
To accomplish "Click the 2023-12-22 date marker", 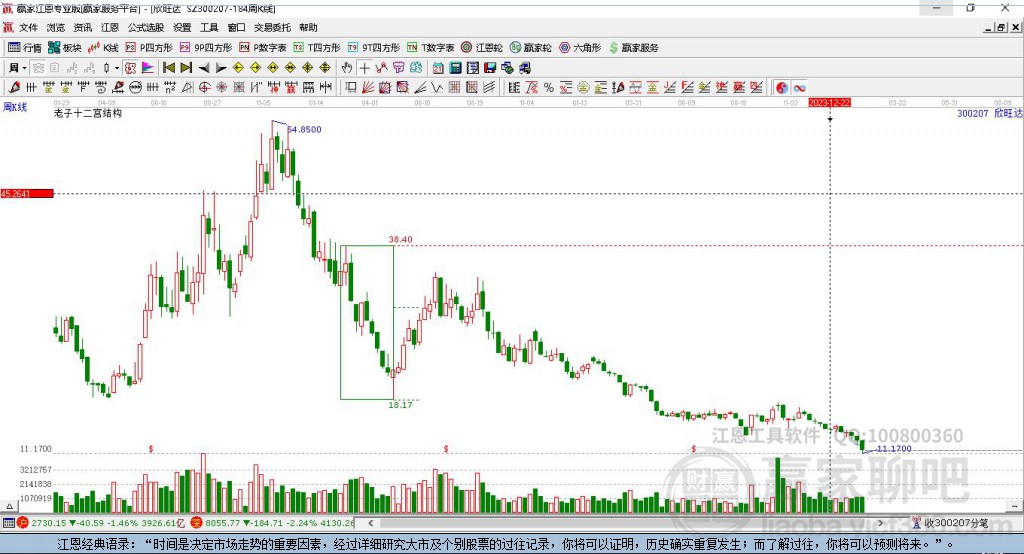I will coord(829,103).
